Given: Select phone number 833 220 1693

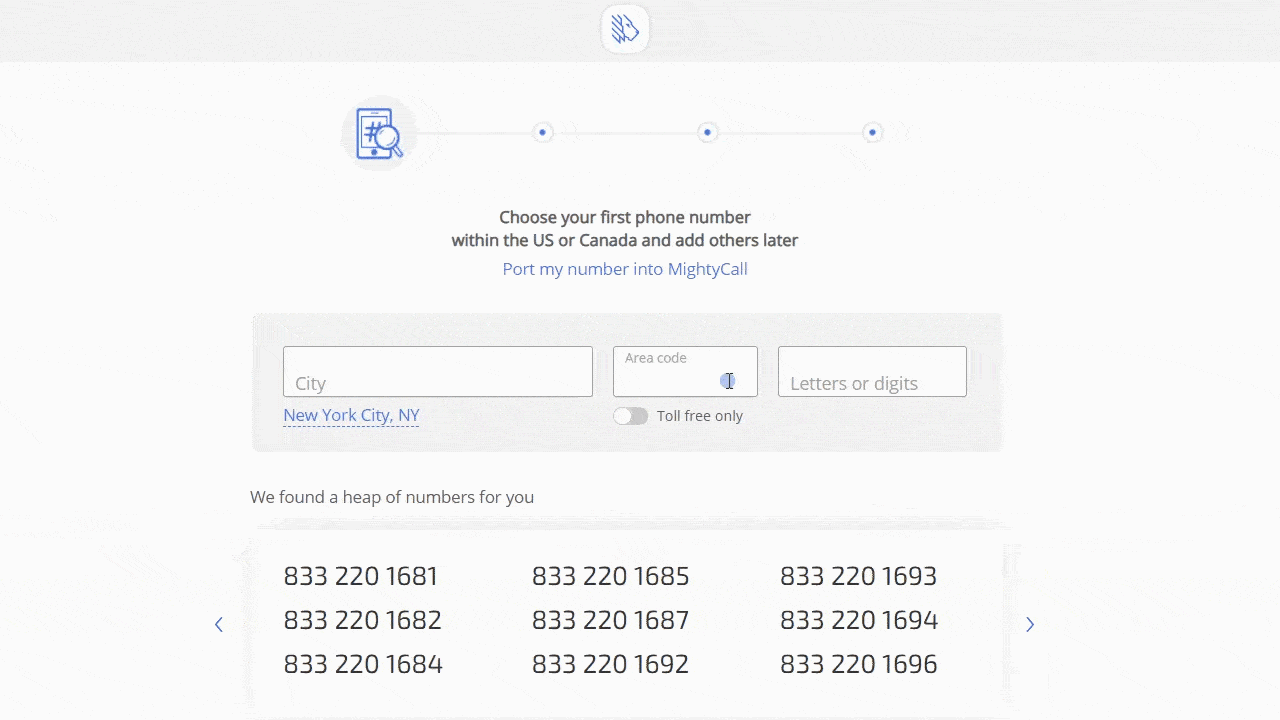Looking at the screenshot, I should [858, 576].
